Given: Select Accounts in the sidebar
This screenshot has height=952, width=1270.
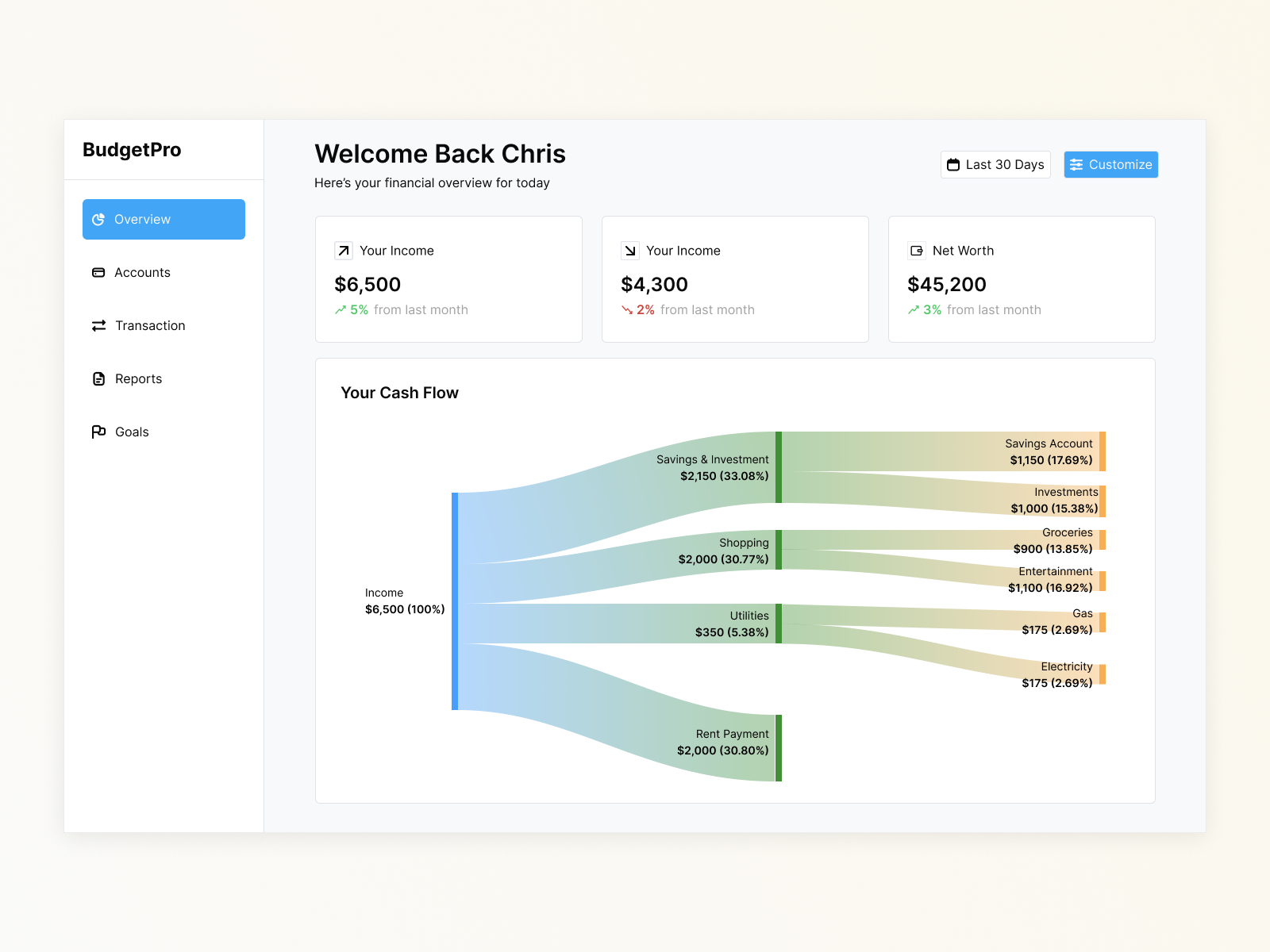Looking at the screenshot, I should point(164,273).
